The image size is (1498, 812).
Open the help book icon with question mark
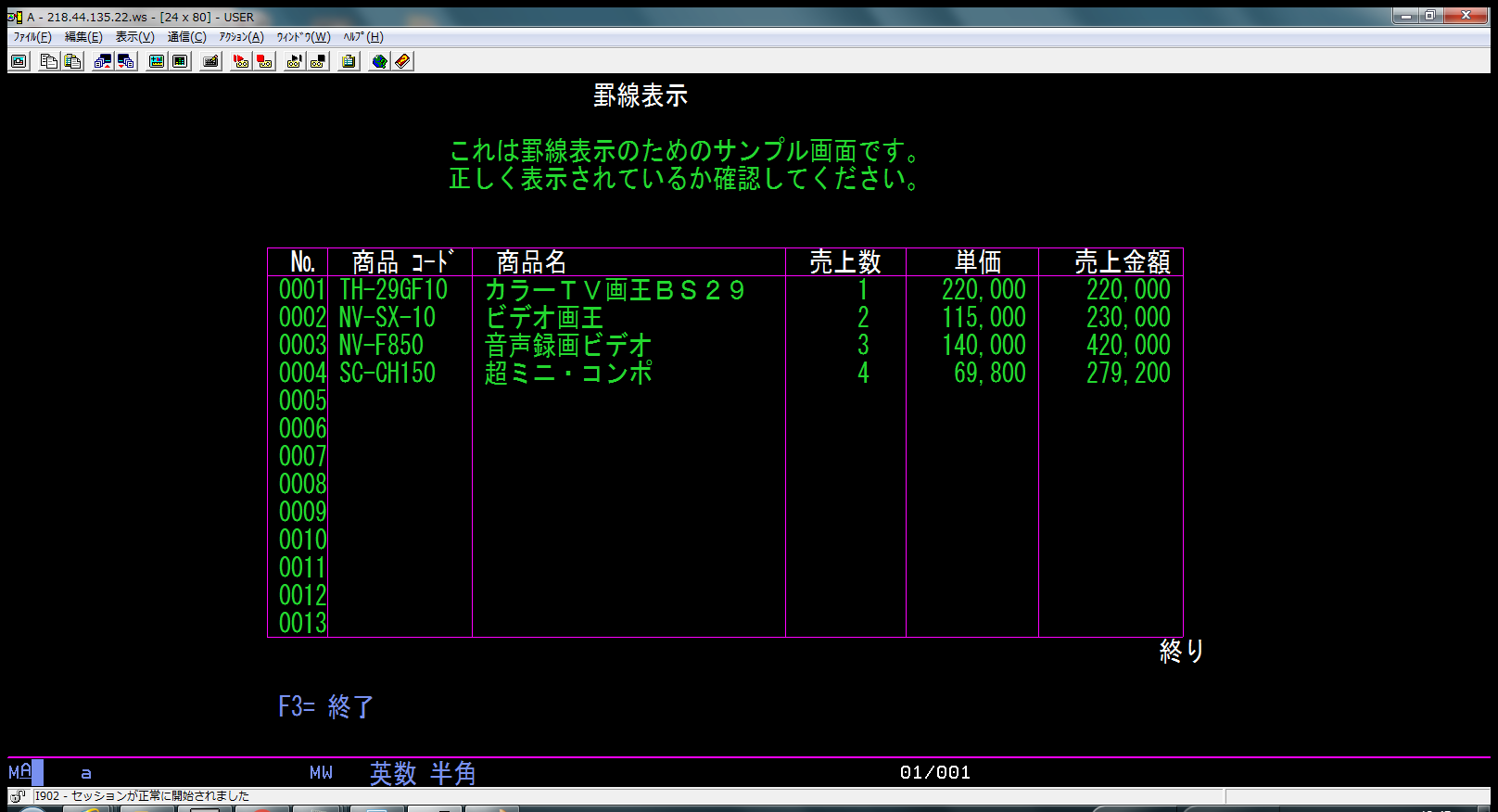pos(402,61)
